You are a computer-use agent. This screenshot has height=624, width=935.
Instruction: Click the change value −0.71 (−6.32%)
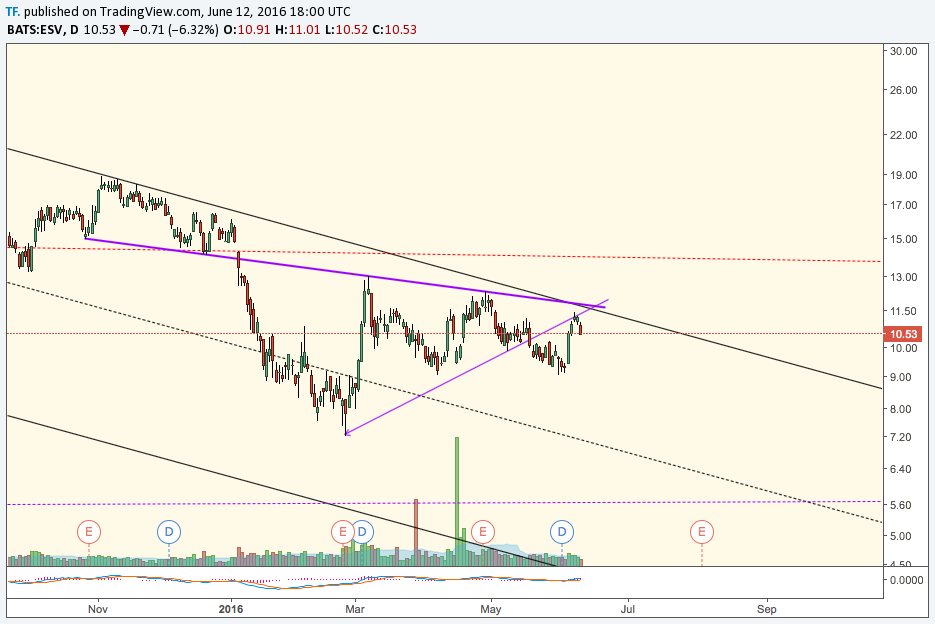(175, 30)
